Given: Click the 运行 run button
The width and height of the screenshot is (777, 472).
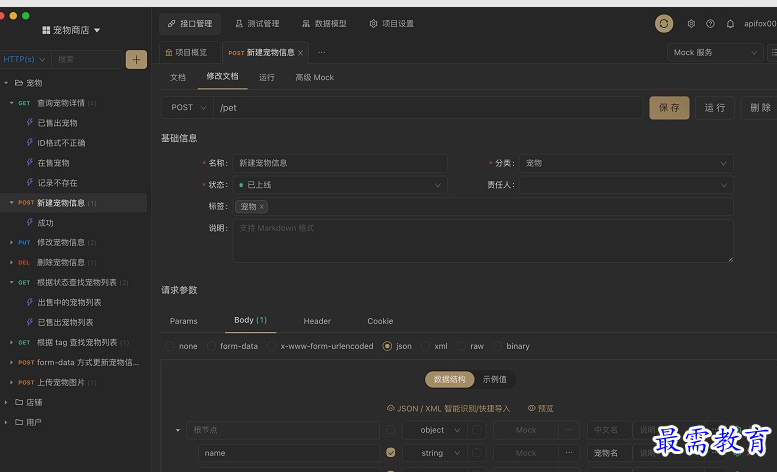Looking at the screenshot, I should tap(715, 107).
